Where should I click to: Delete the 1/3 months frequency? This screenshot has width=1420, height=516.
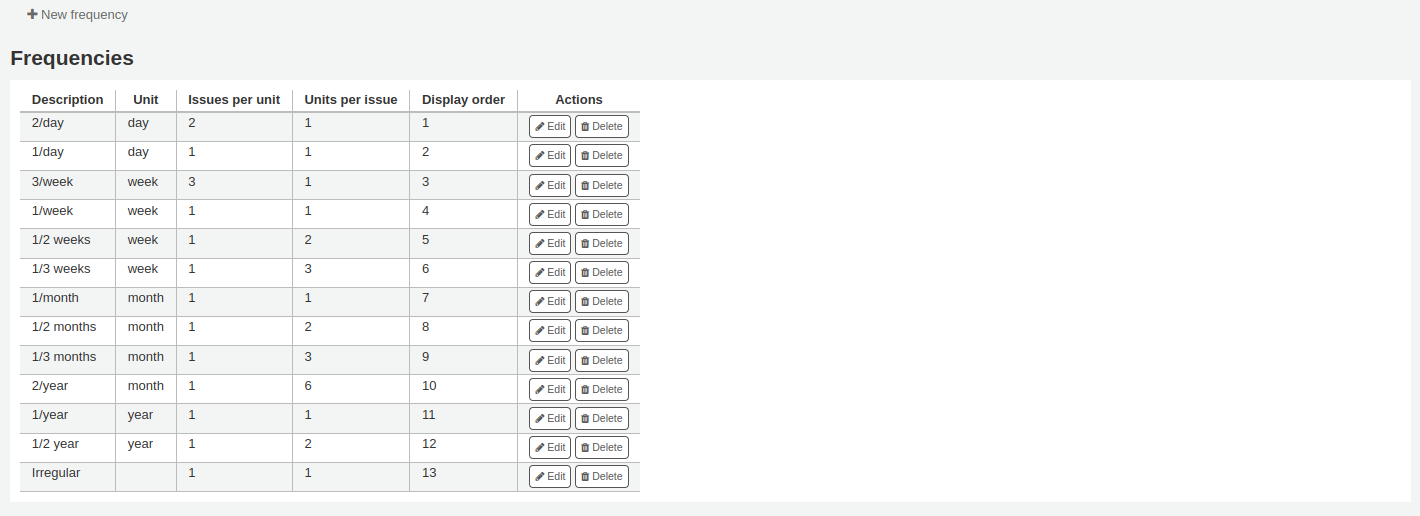[601, 360]
